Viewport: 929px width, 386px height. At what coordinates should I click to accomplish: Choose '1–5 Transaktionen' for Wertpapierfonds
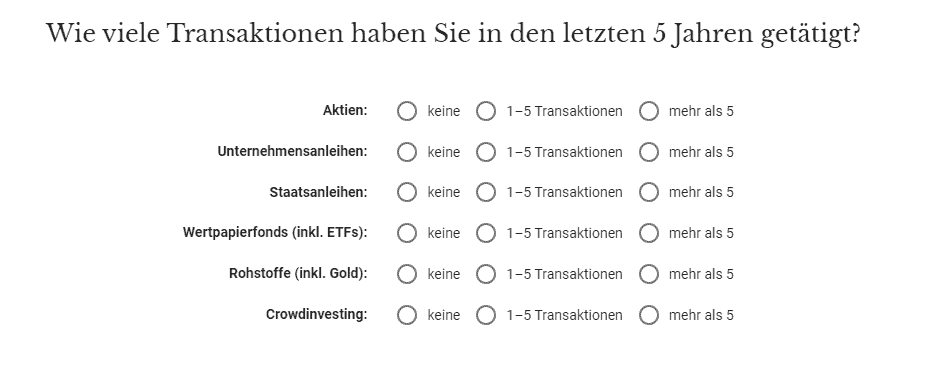[486, 233]
